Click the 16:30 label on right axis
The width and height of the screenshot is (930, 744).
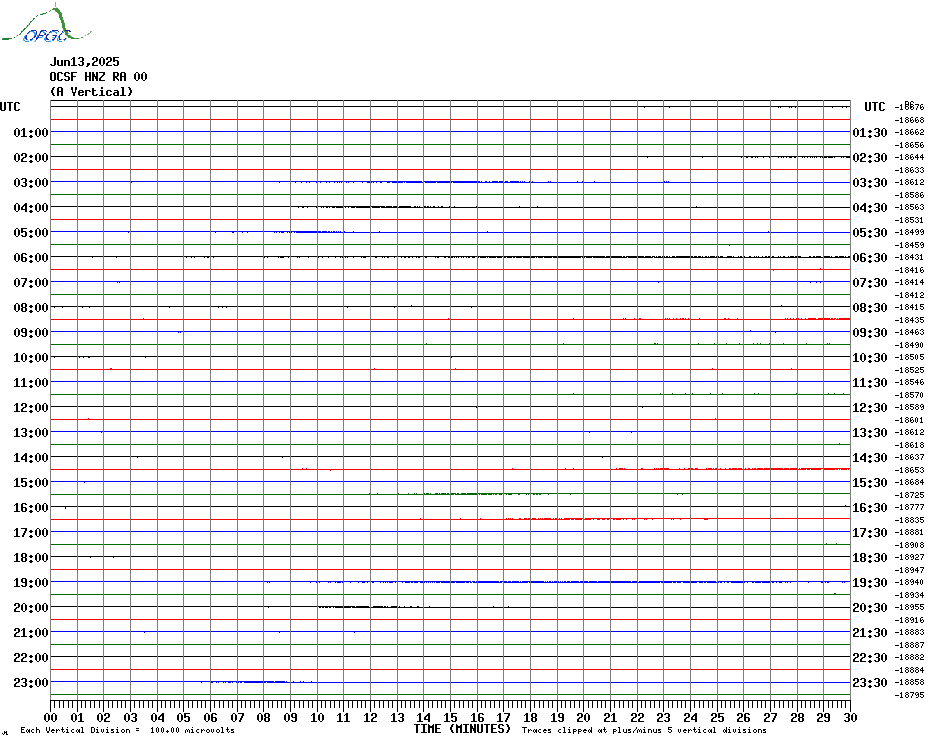pos(870,507)
